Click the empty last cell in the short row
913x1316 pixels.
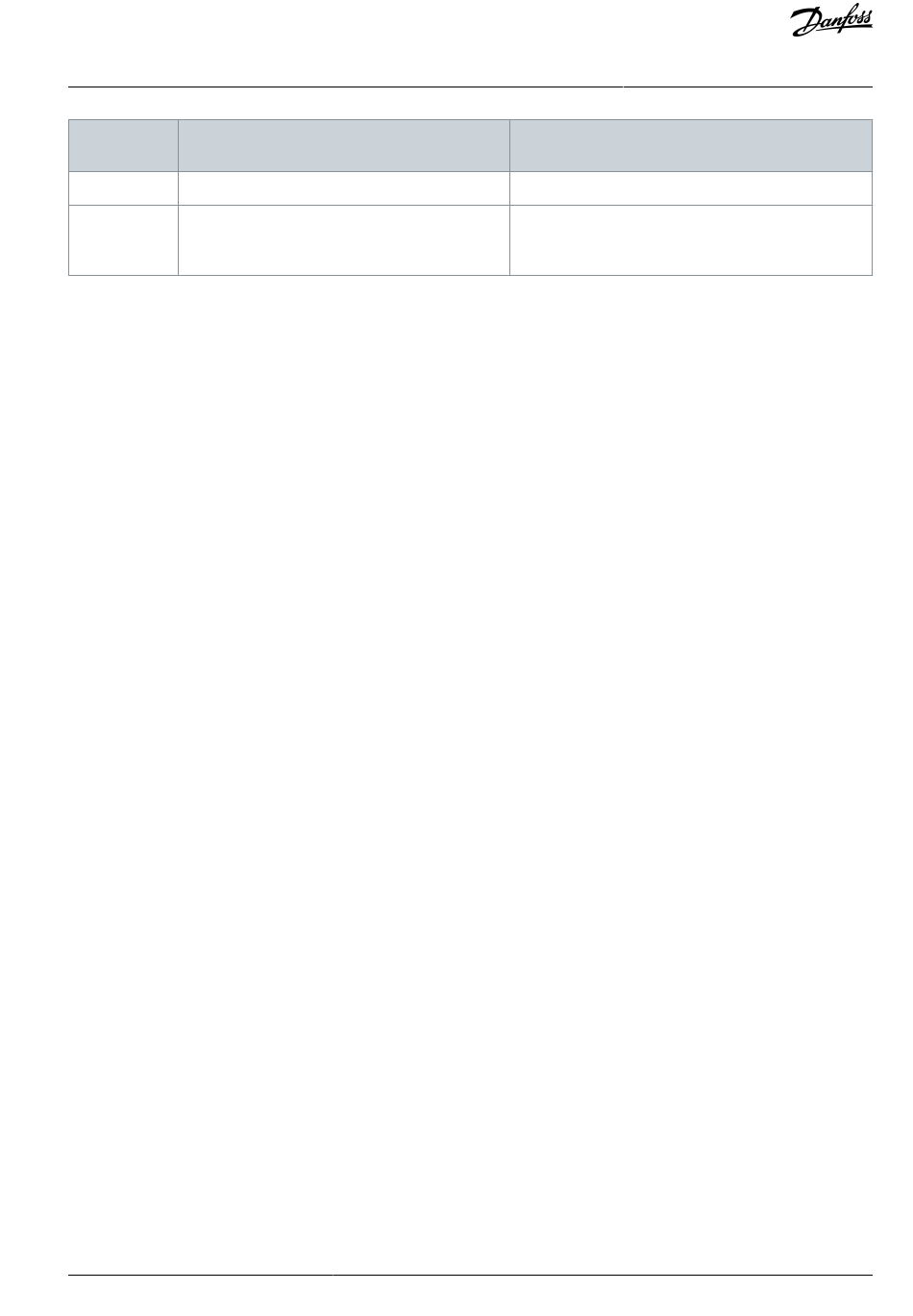pos(691,188)
